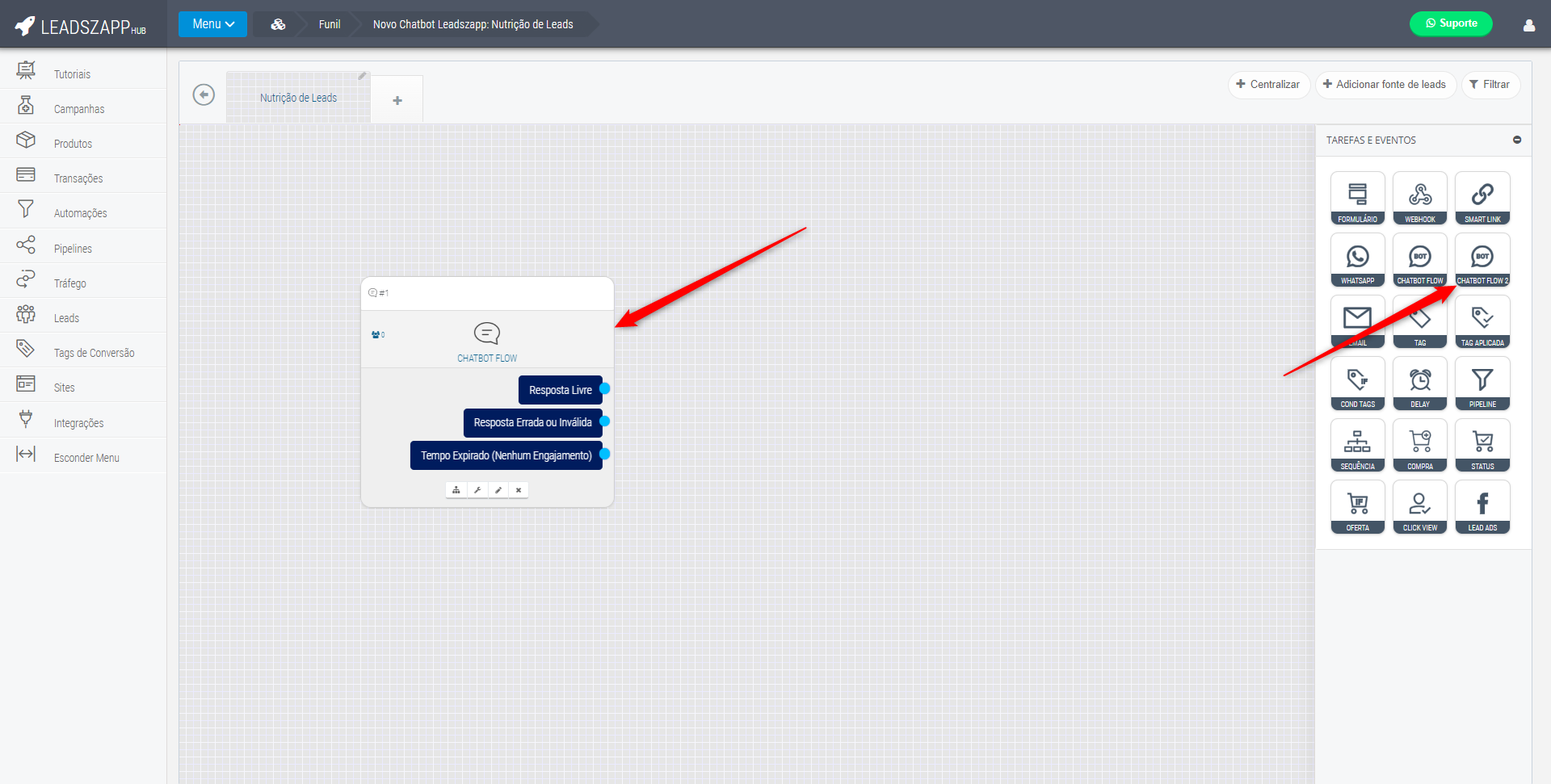Click the wrench icon on chatbot node
The height and width of the screenshot is (784, 1551).
pyautogui.click(x=477, y=490)
